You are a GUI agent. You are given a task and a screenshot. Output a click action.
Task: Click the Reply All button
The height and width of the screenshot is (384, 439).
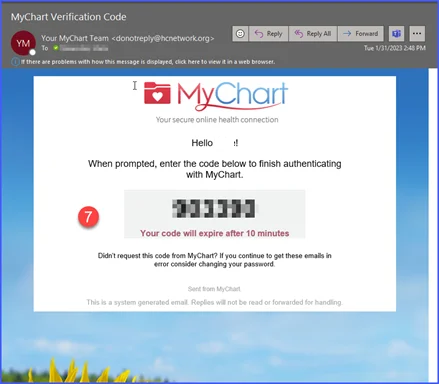[x=313, y=34]
